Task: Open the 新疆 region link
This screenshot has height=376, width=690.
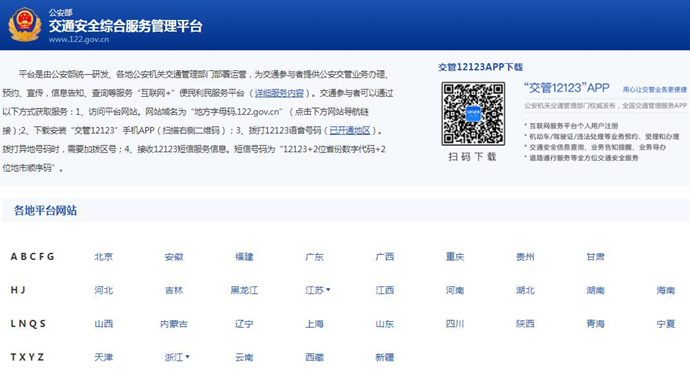Action: pos(385,357)
